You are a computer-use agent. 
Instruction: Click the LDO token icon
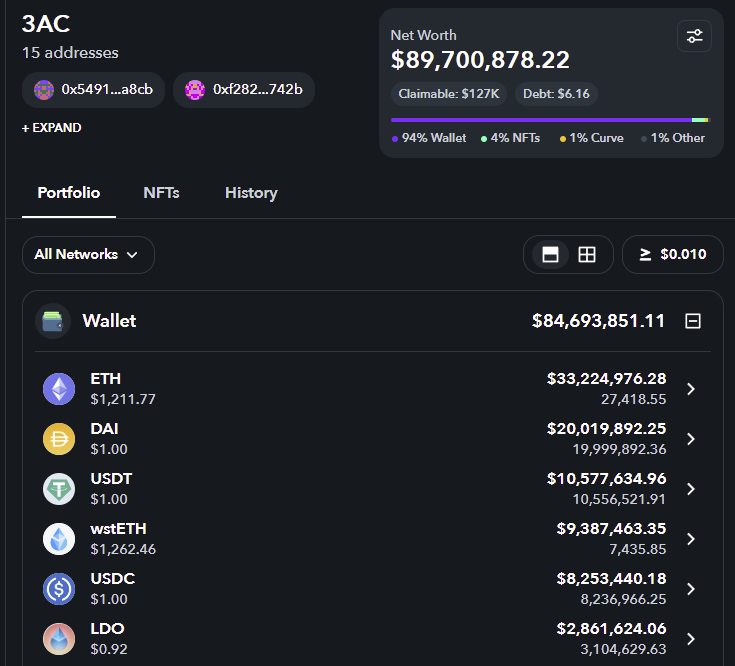(x=59, y=639)
